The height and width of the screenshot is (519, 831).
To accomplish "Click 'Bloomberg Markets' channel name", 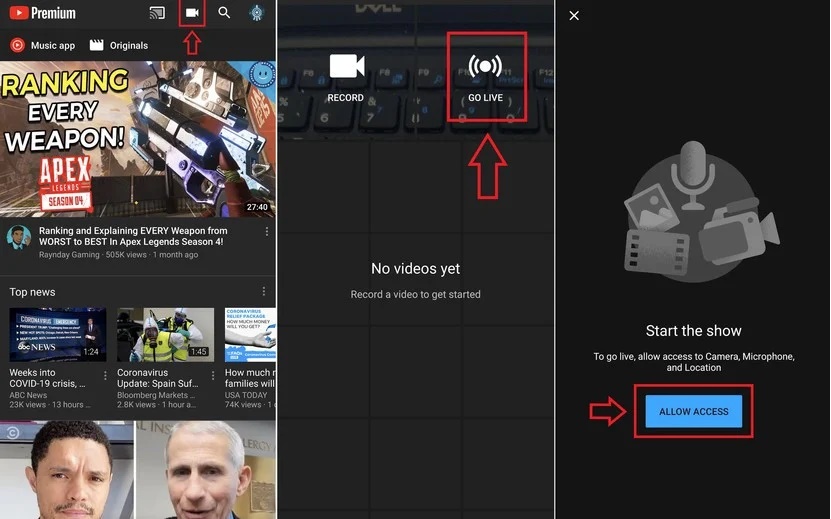I will [156, 395].
